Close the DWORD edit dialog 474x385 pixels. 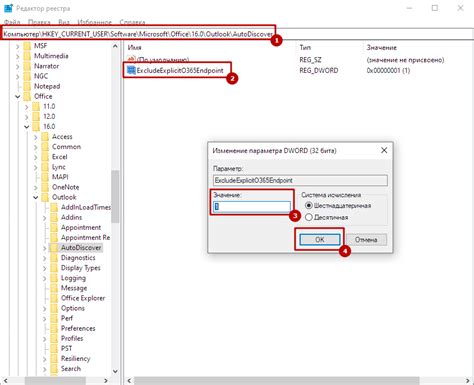[384, 150]
